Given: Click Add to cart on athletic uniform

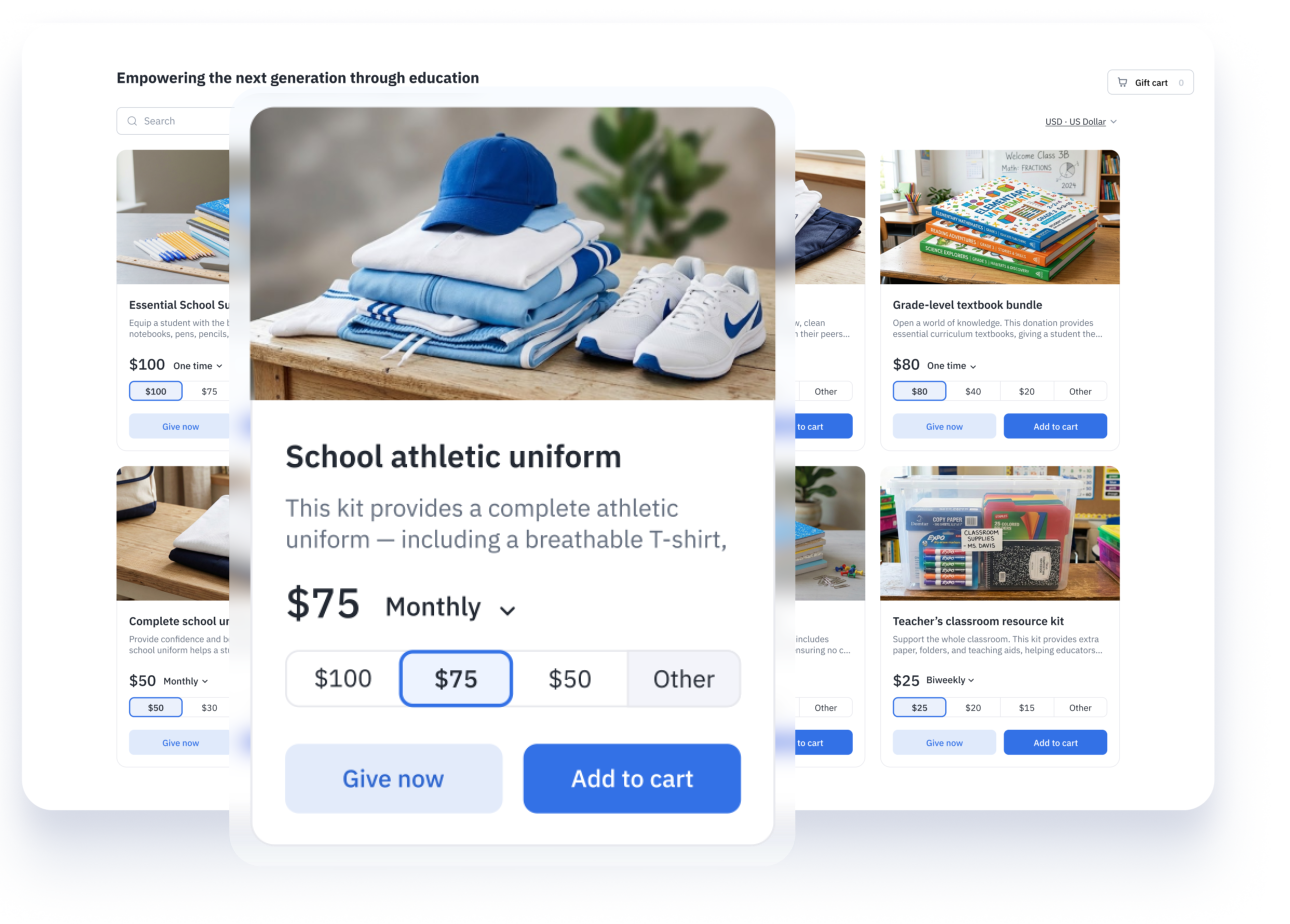Looking at the screenshot, I should pyautogui.click(x=632, y=778).
